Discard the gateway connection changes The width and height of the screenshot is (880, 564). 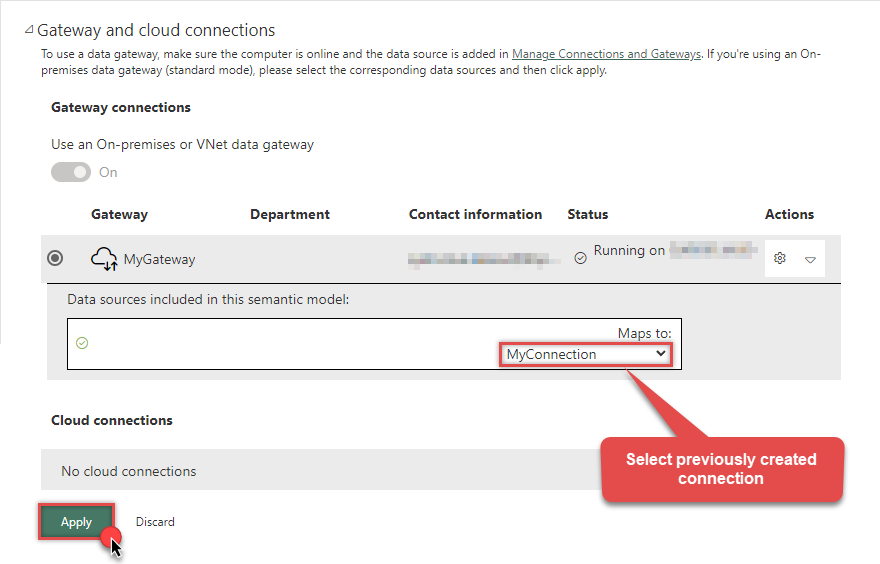(155, 522)
